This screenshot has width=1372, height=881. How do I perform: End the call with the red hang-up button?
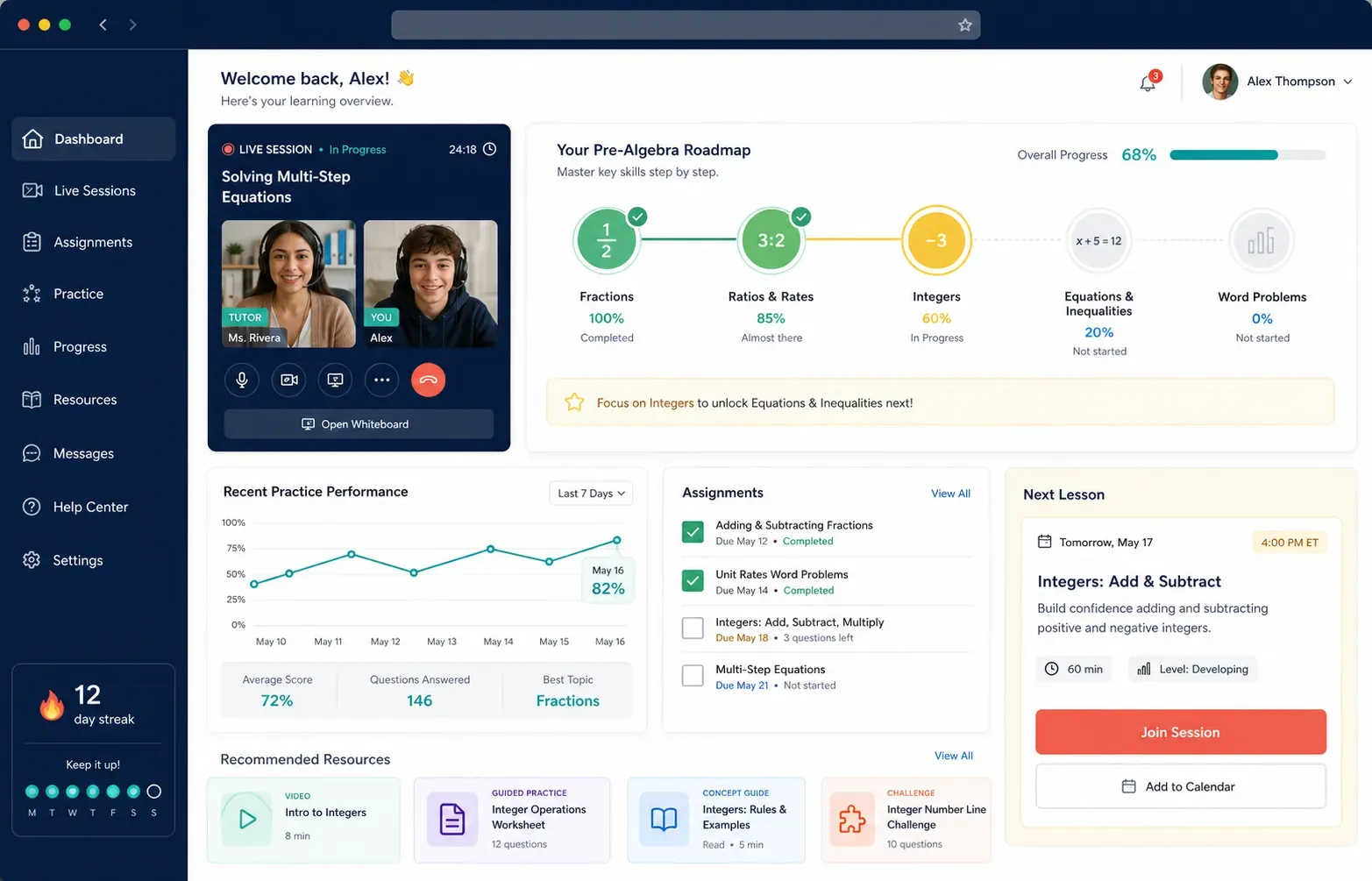click(x=428, y=380)
